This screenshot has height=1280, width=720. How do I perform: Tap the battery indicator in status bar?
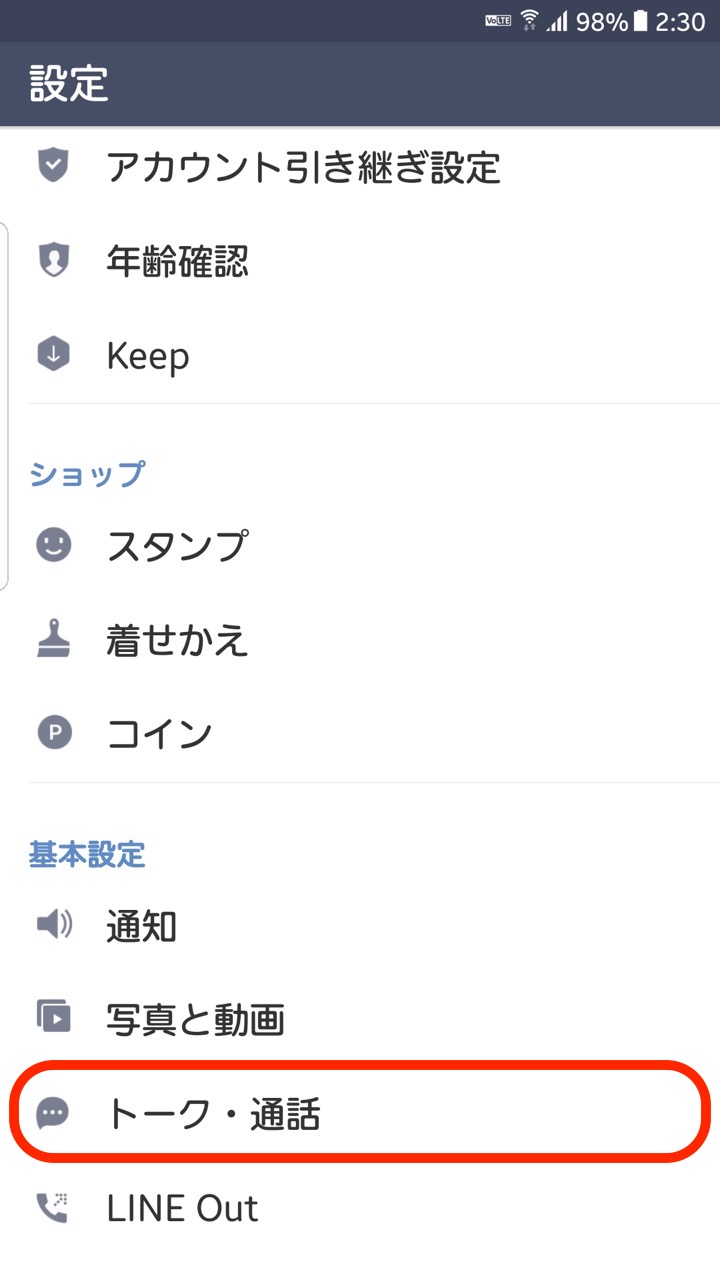click(640, 21)
